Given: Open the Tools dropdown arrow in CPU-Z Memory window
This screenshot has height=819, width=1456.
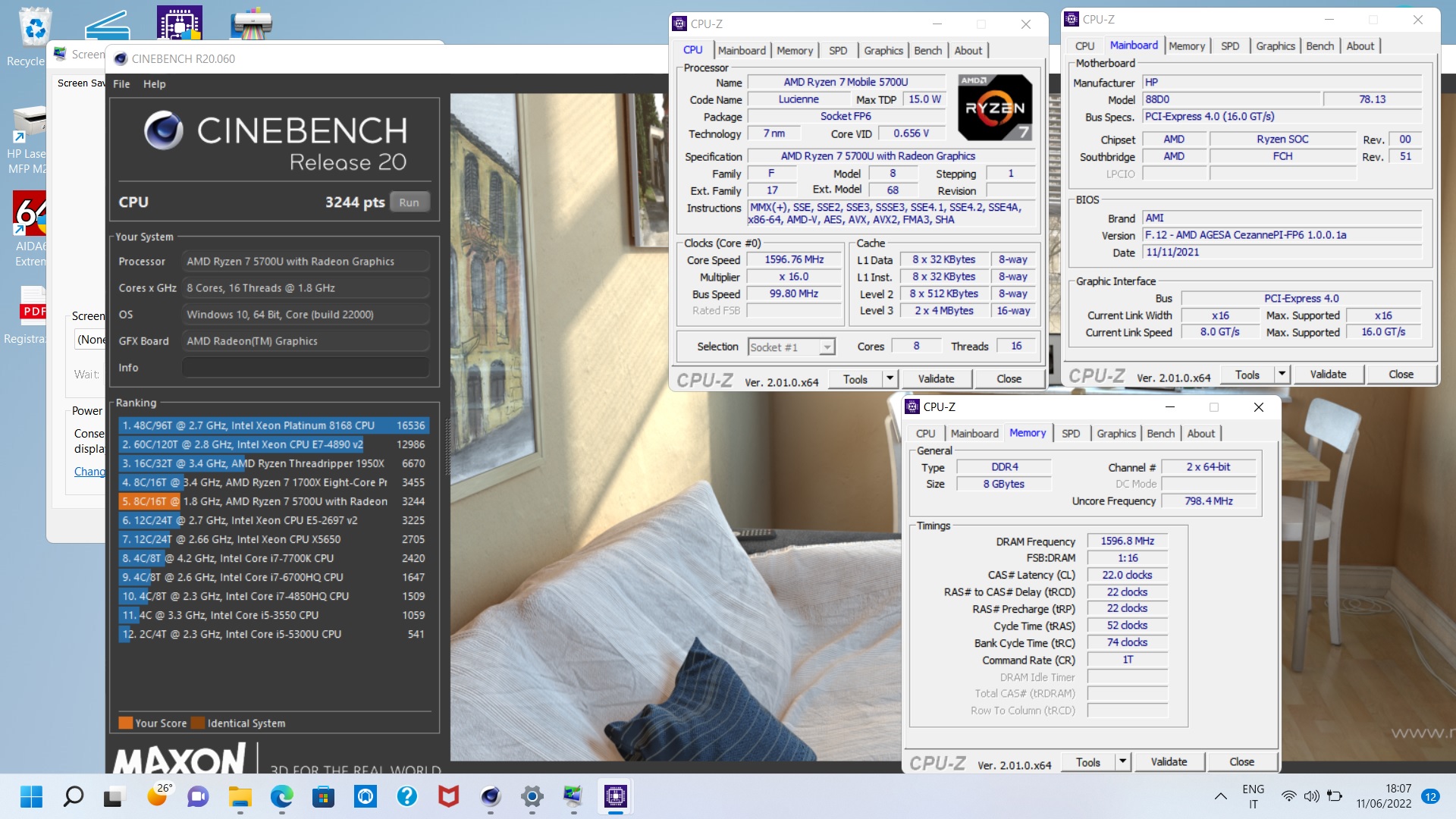Looking at the screenshot, I should pyautogui.click(x=1122, y=761).
